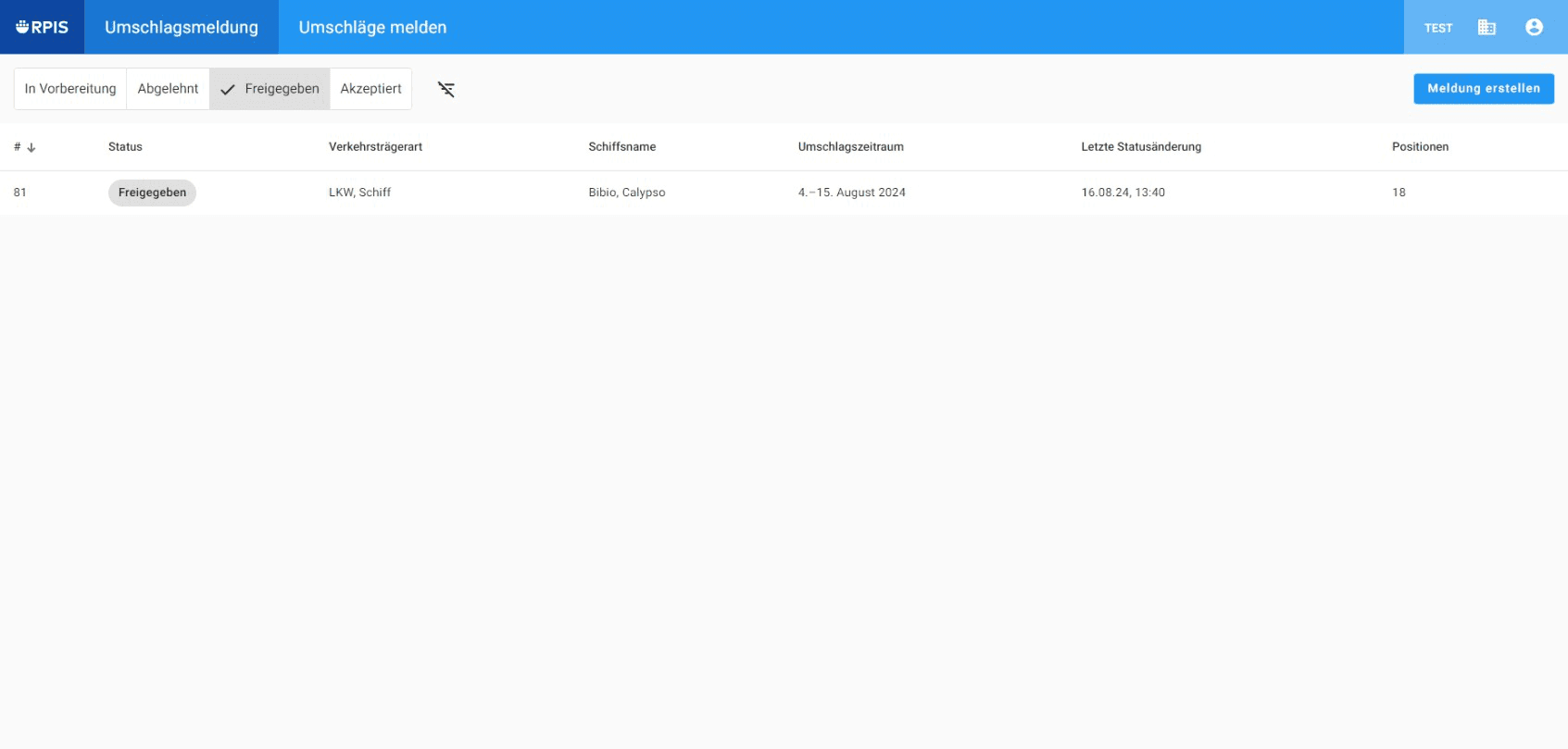
Task: Toggle the In Vorbereitung status filter
Action: pos(70,89)
